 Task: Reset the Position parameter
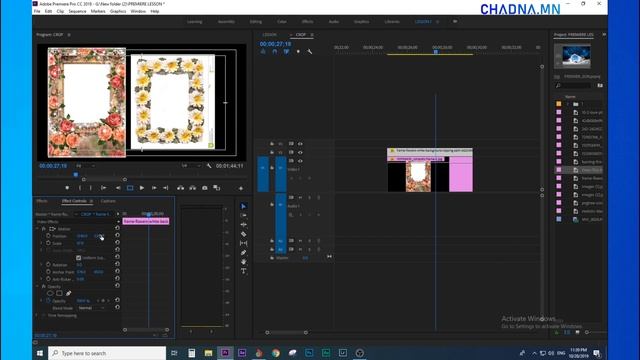tap(118, 236)
